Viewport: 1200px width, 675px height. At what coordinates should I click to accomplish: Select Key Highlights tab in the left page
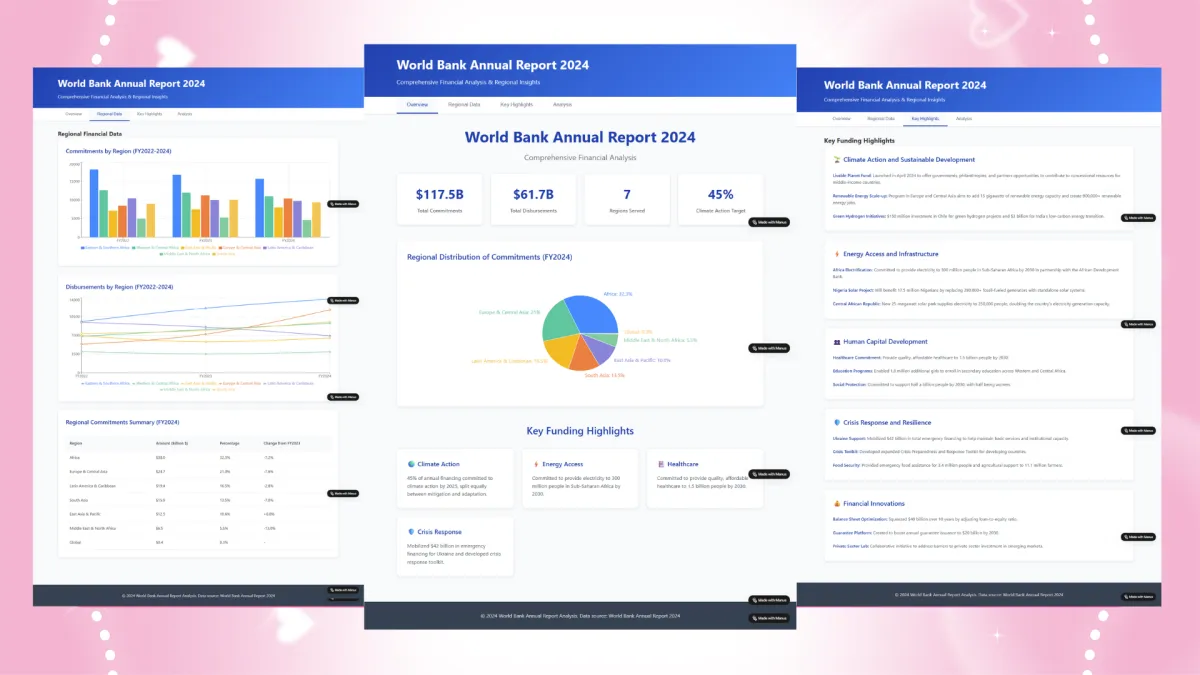coord(147,114)
